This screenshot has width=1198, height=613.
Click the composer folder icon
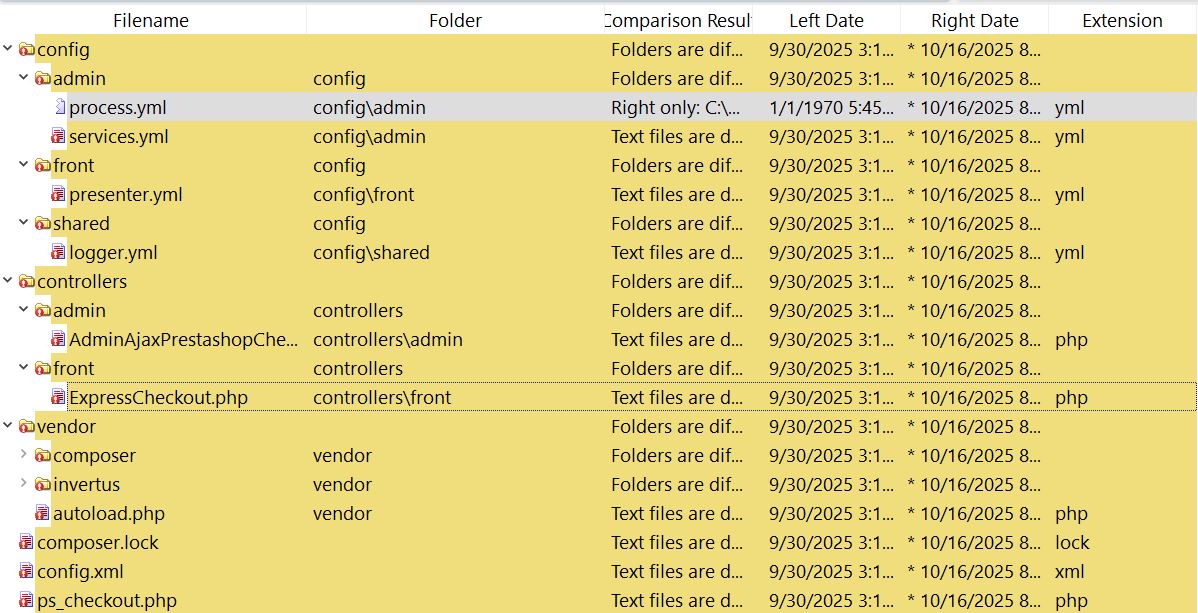pyautogui.click(x=43, y=456)
